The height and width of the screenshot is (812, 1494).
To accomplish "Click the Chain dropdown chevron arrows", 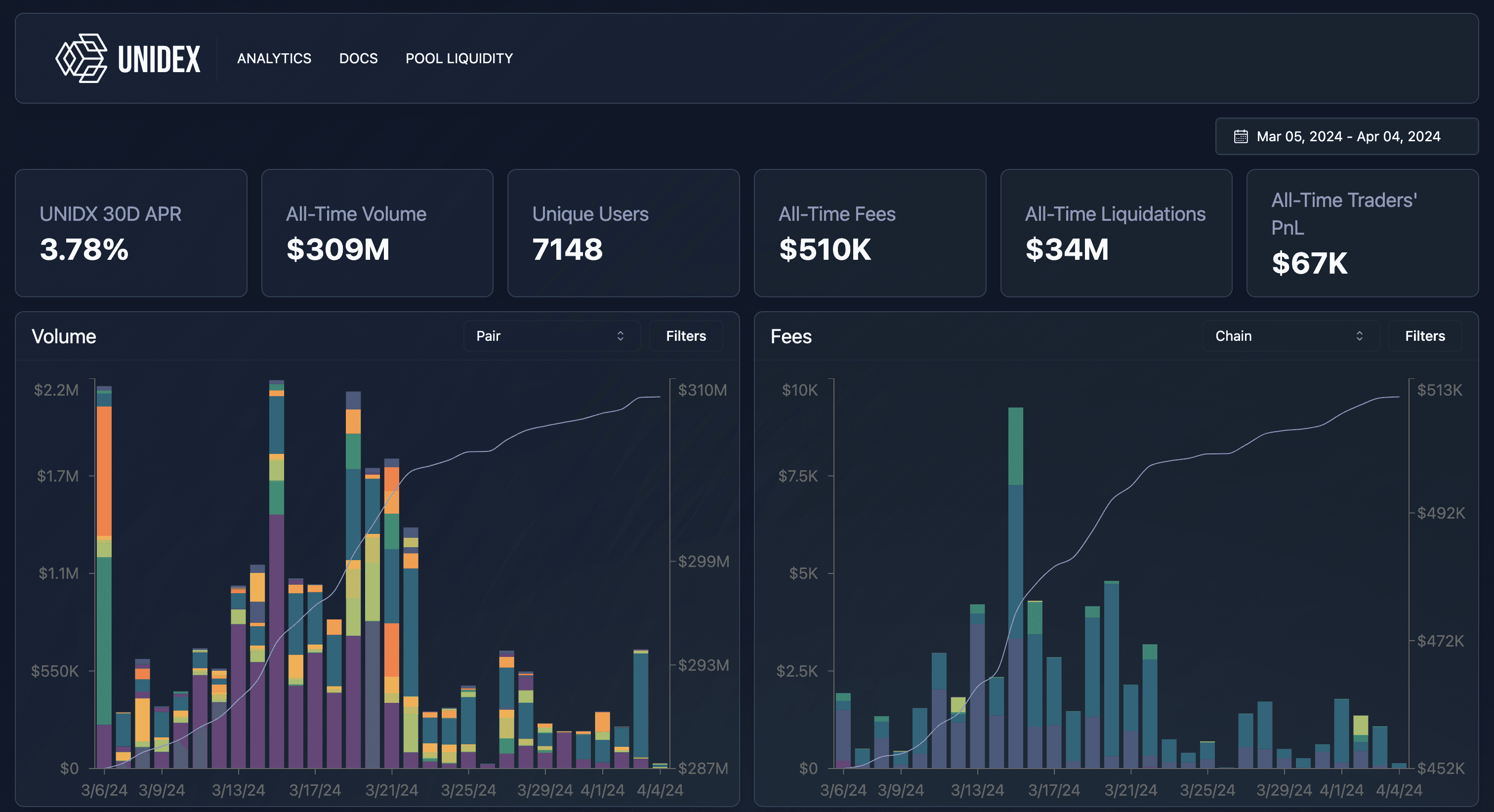I will (1359, 336).
